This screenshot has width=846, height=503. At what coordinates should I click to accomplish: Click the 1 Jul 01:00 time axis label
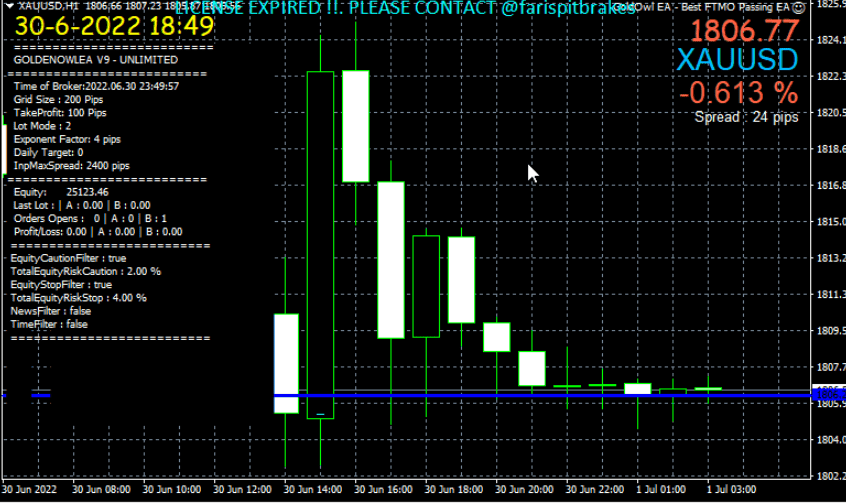pyautogui.click(x=661, y=490)
